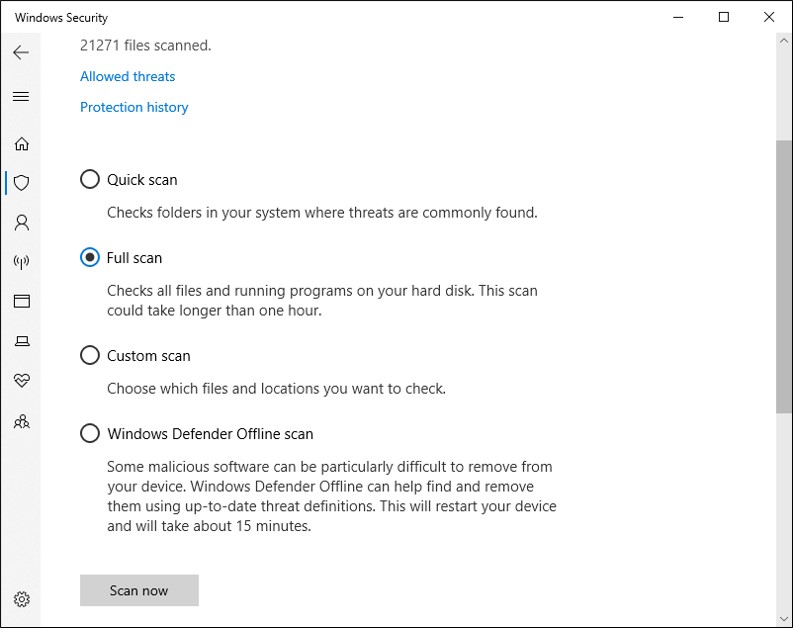
Task: Go back with the back arrow
Action: 21,53
